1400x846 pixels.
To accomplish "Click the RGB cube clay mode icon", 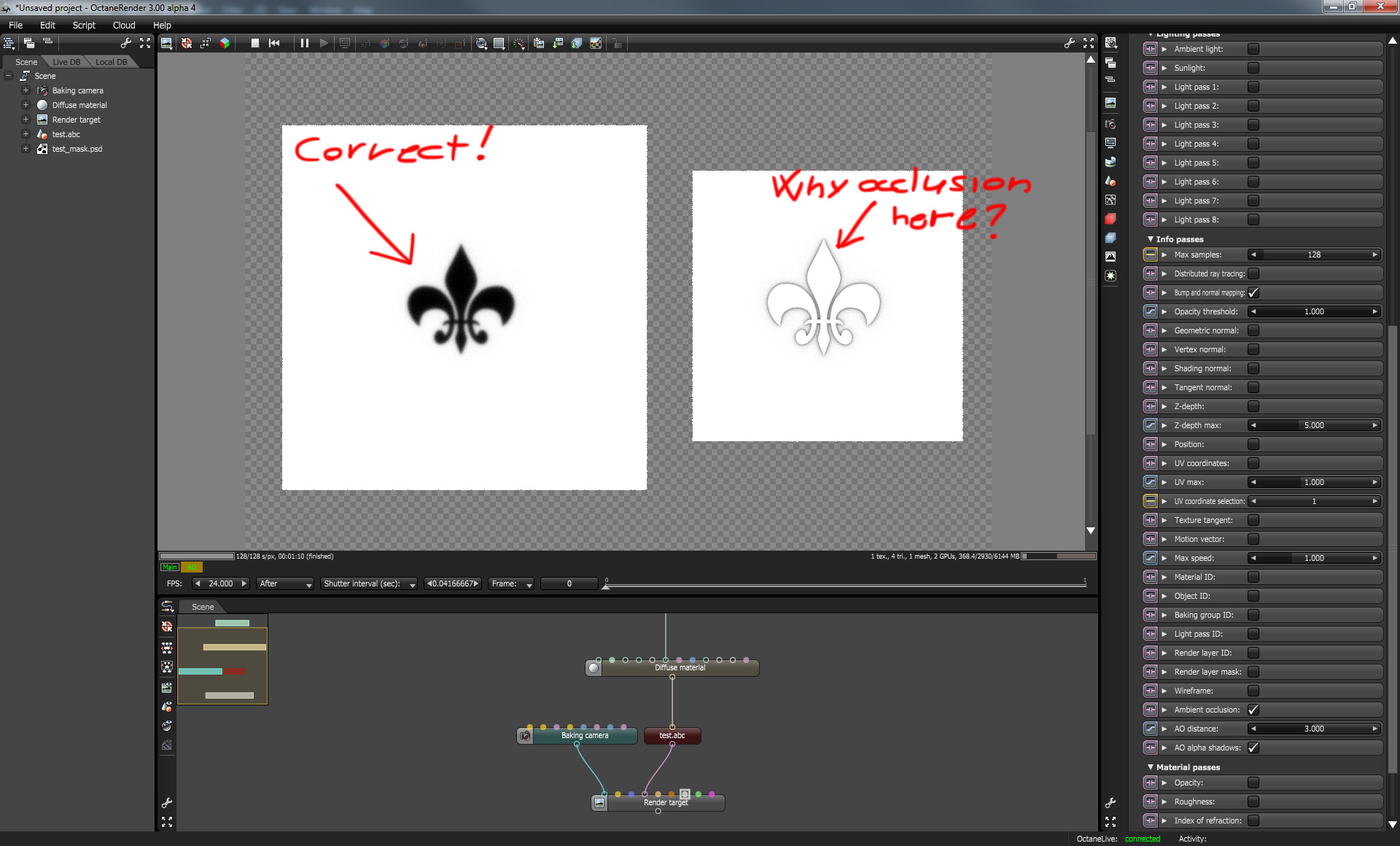I will 225,44.
